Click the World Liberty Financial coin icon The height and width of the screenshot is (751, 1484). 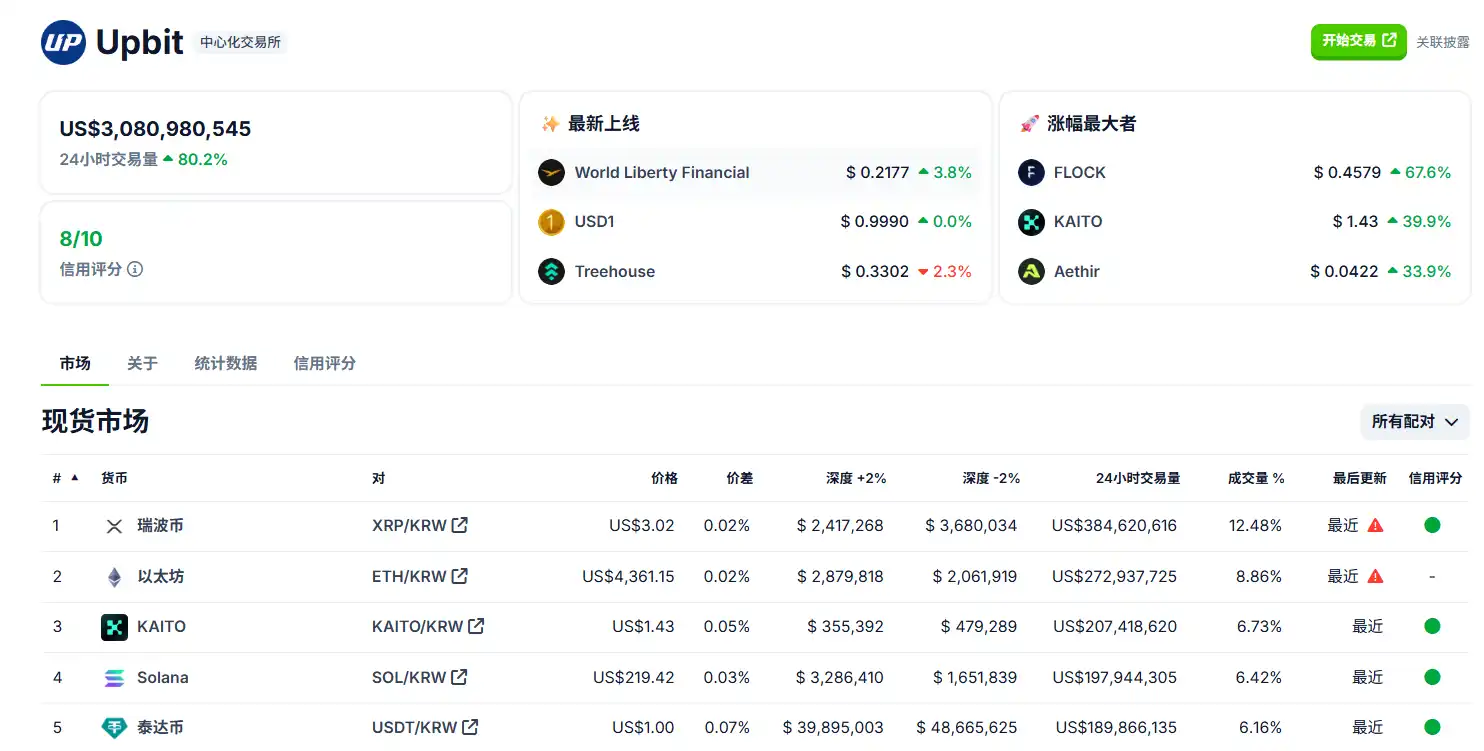(551, 173)
